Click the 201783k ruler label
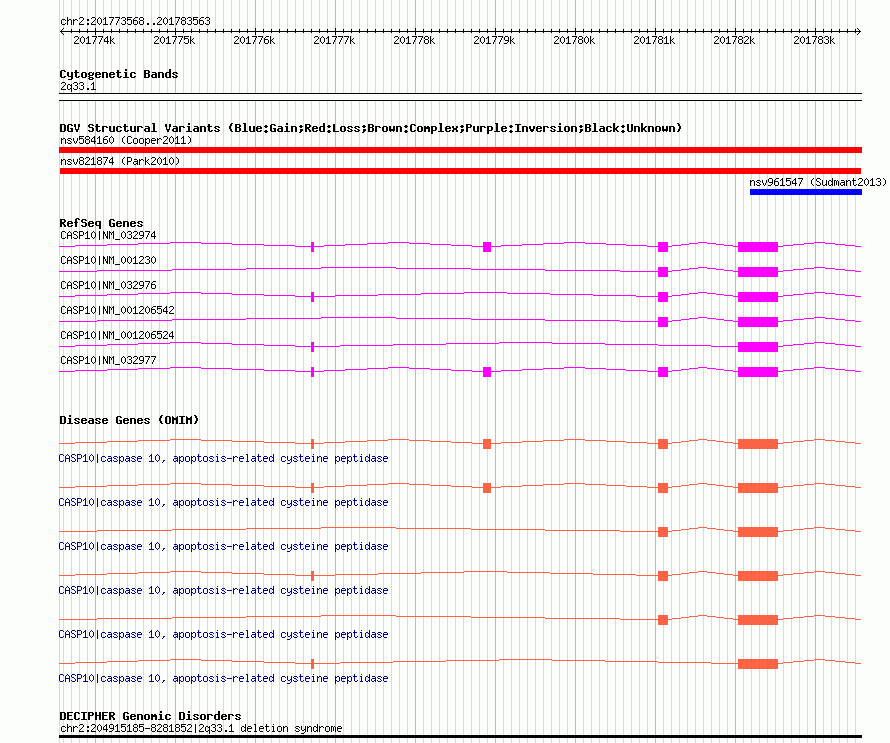The image size is (890, 743). click(815, 40)
